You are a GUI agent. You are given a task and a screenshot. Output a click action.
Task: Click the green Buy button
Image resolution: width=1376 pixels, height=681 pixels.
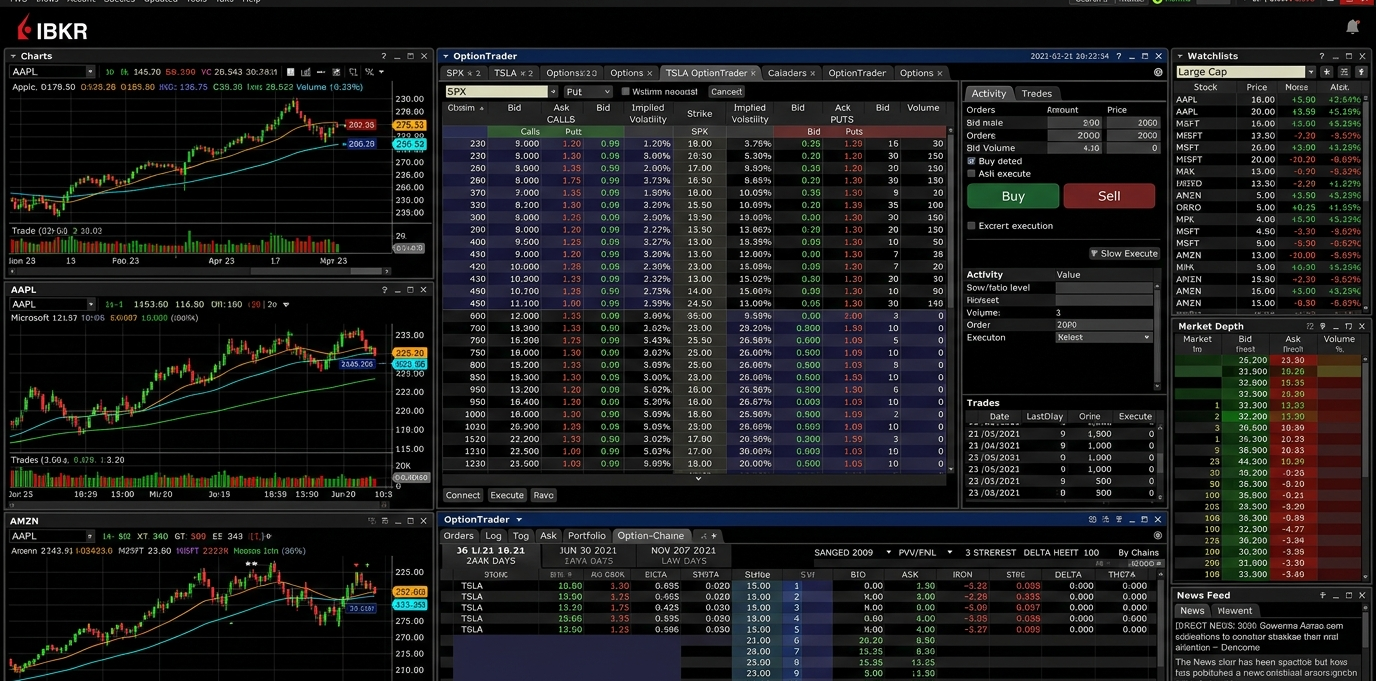1011,196
